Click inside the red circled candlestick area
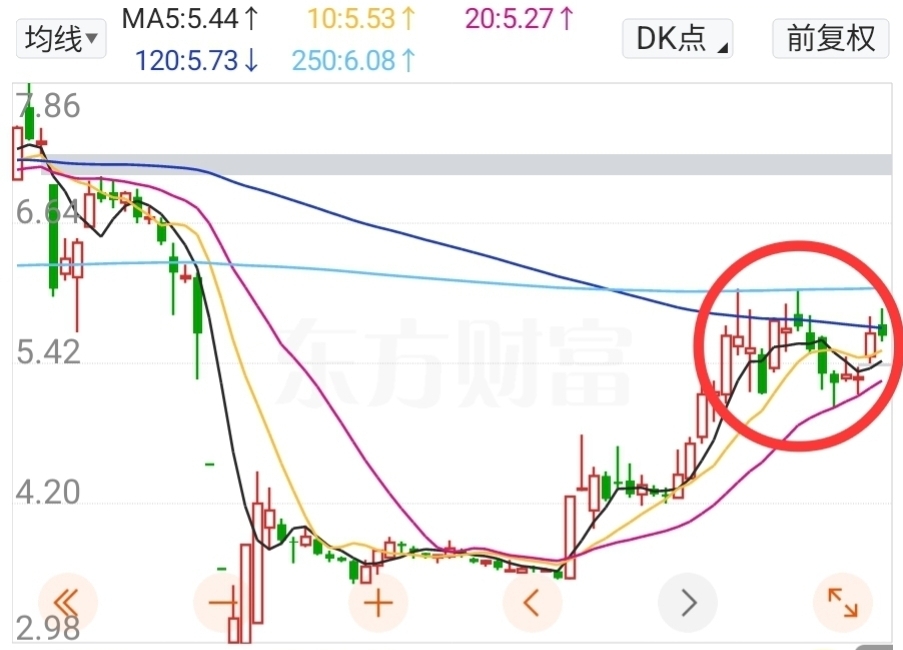The width and height of the screenshot is (903, 650). coord(798,345)
